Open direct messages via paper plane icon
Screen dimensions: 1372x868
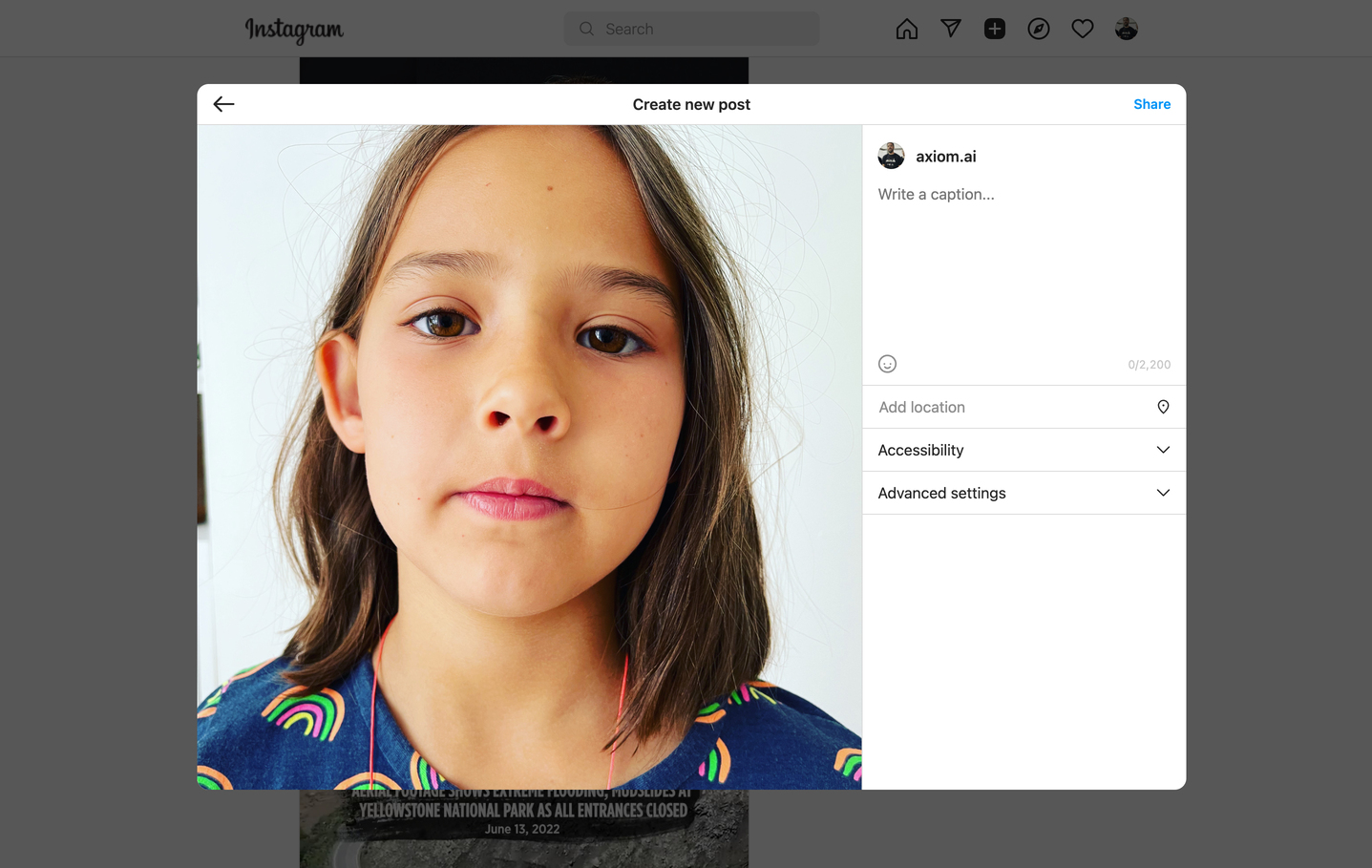[x=950, y=29]
